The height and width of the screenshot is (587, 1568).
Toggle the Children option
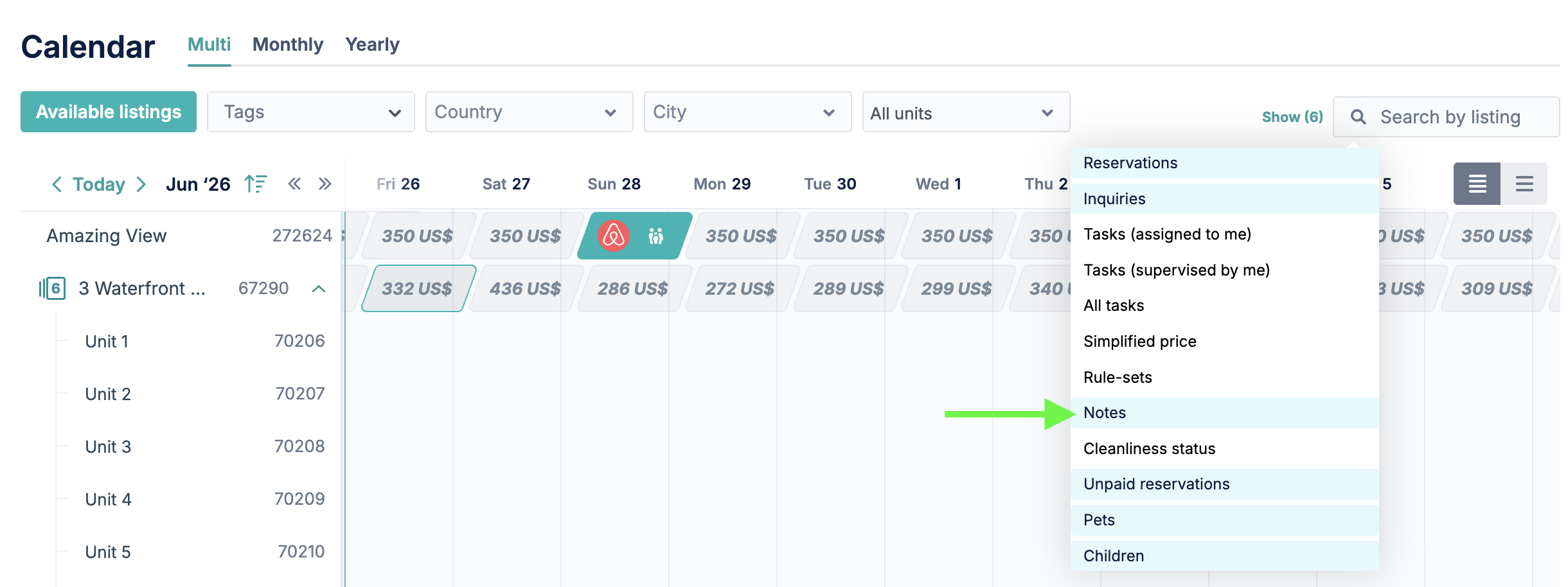pyautogui.click(x=1225, y=556)
